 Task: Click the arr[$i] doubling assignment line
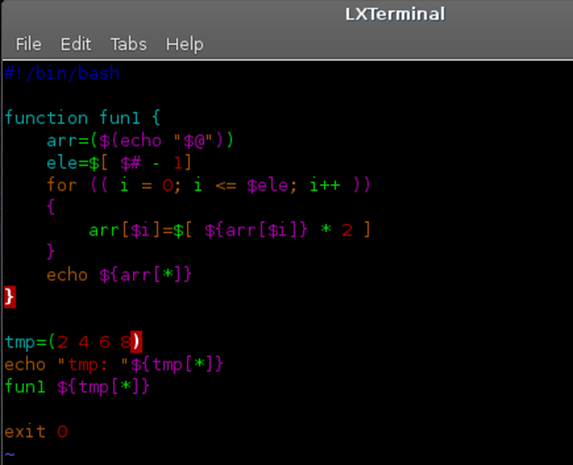pos(230,230)
